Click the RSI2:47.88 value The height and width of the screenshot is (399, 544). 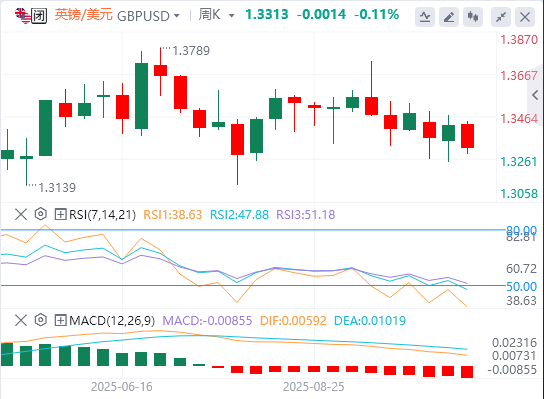coord(239,215)
